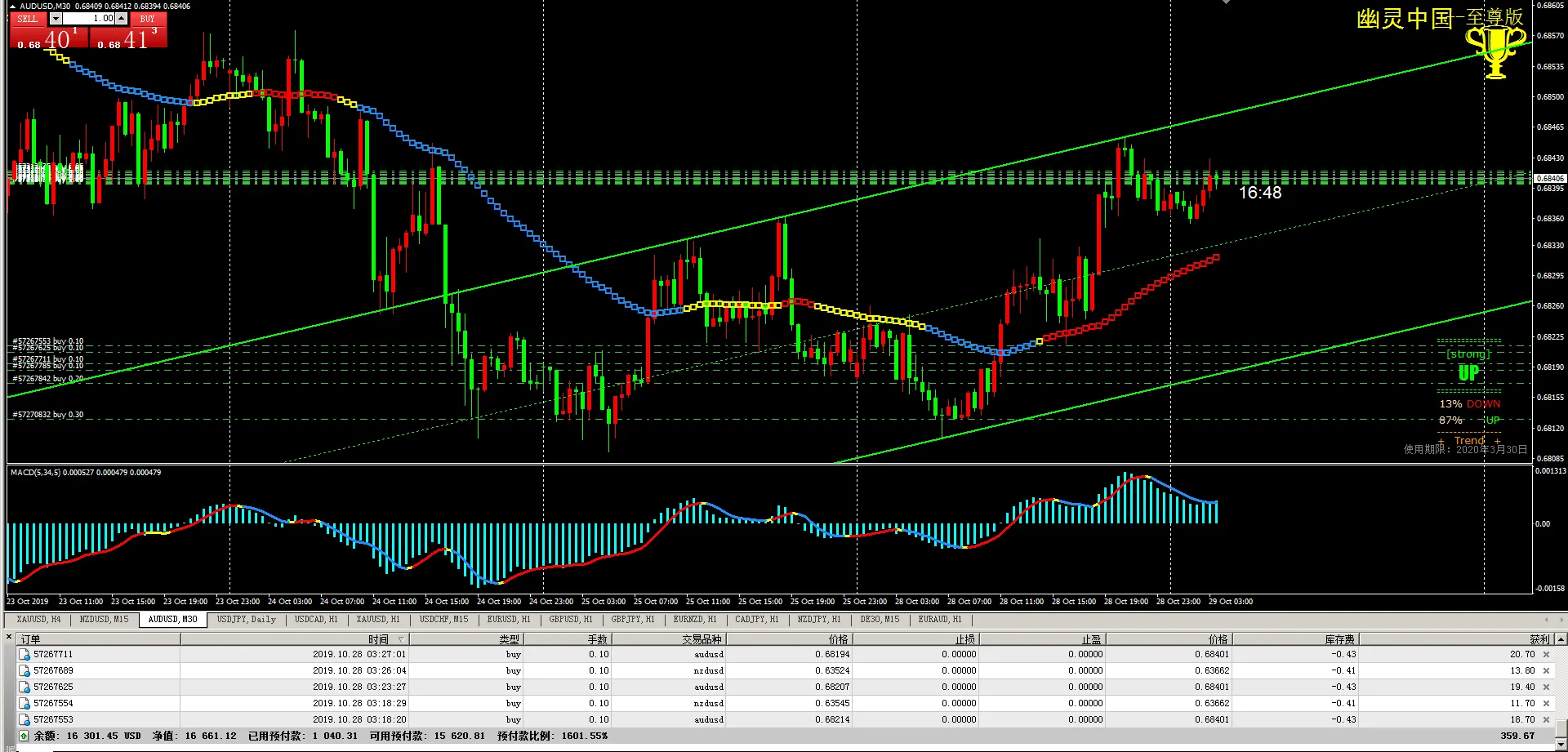Close order 57267689 with its X icon
Screen dimensions: 1568x752
click(x=1546, y=670)
